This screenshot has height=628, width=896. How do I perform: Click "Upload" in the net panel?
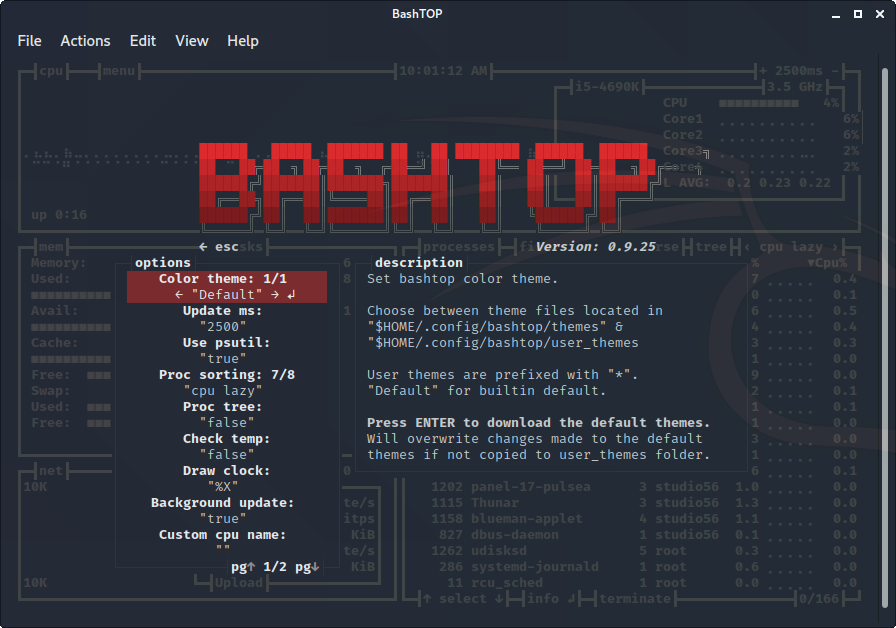[x=239, y=582]
